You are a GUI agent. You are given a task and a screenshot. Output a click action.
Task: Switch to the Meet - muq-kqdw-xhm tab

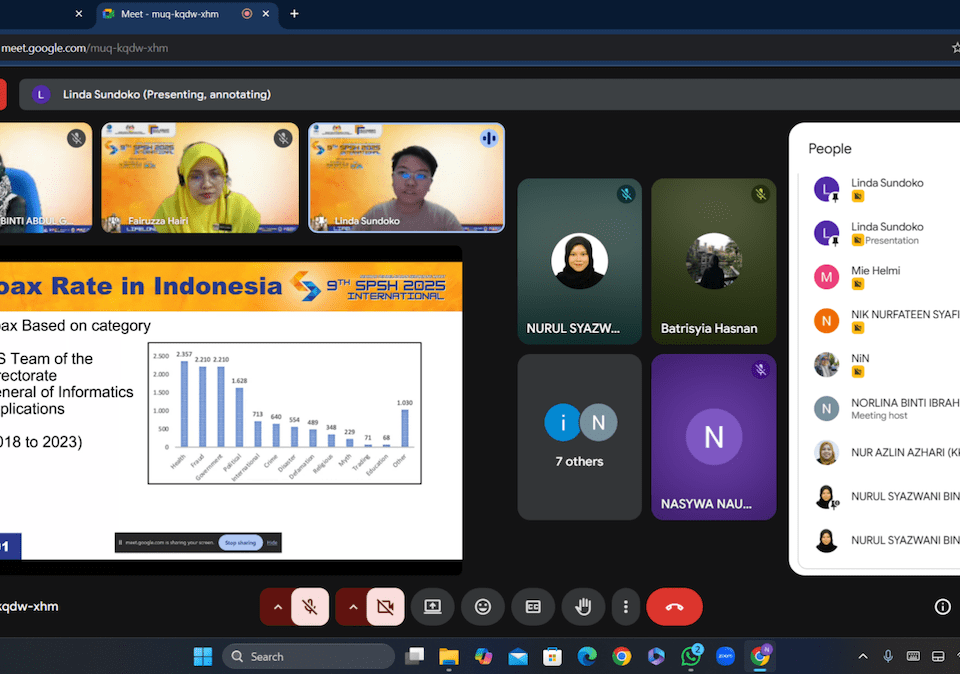tap(170, 14)
